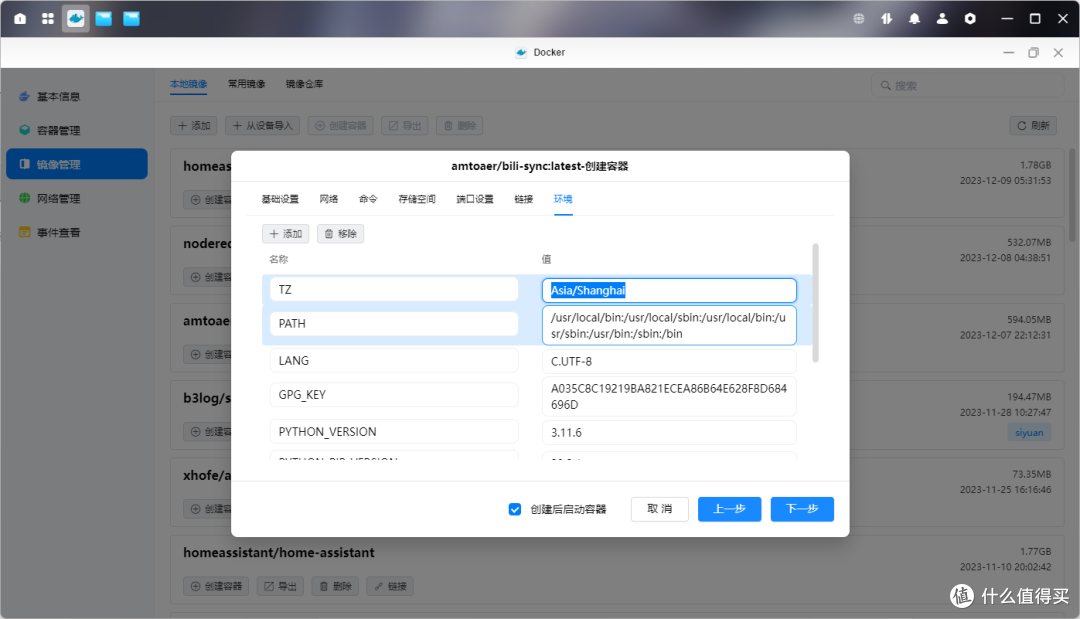
Task: Click 导出 under homeassistant/home-assistant
Action: [x=280, y=587]
